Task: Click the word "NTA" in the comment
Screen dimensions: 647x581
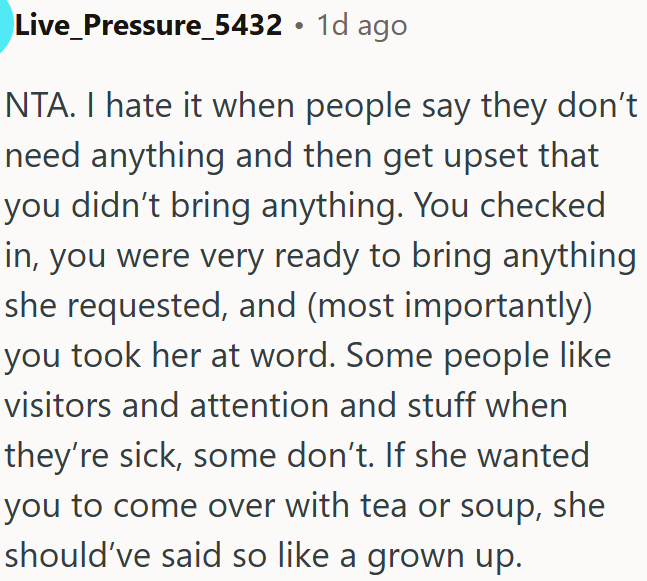Action: (x=37, y=106)
